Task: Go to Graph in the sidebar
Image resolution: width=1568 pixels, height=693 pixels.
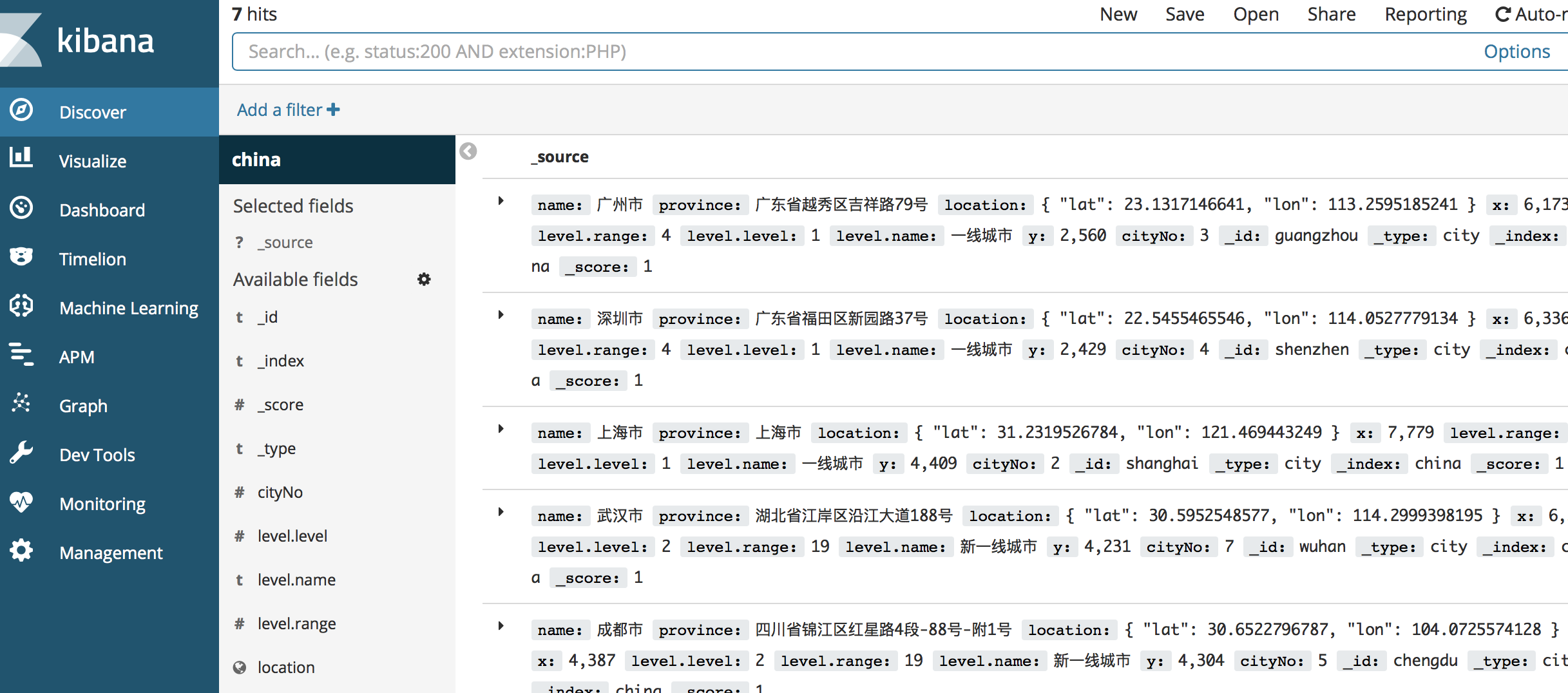Action: (110, 406)
